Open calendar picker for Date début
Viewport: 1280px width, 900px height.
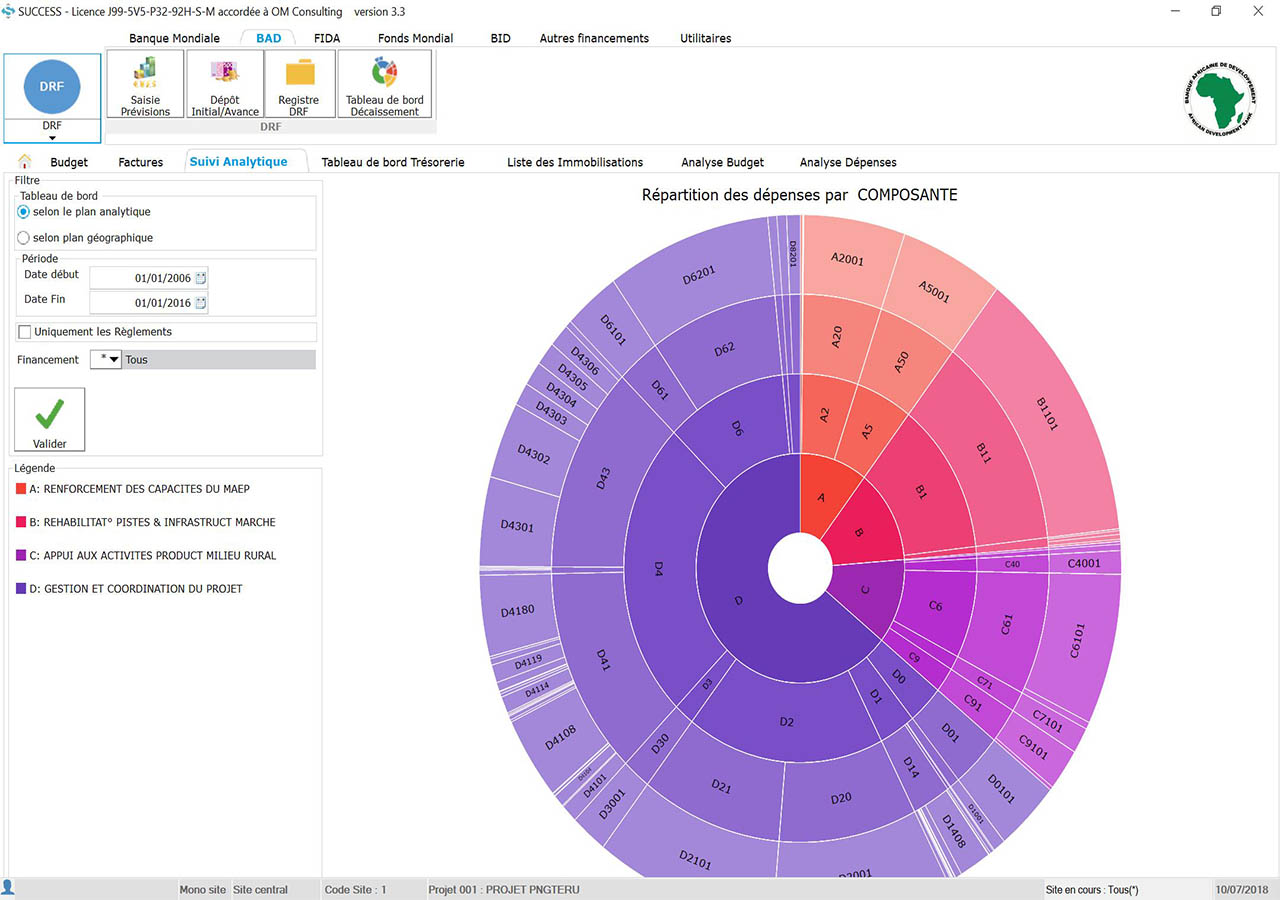(201, 278)
